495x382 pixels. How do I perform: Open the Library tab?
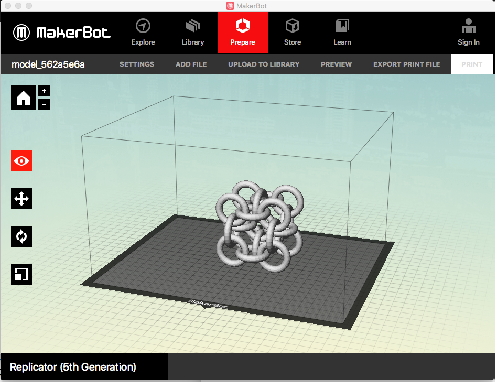[x=193, y=32]
